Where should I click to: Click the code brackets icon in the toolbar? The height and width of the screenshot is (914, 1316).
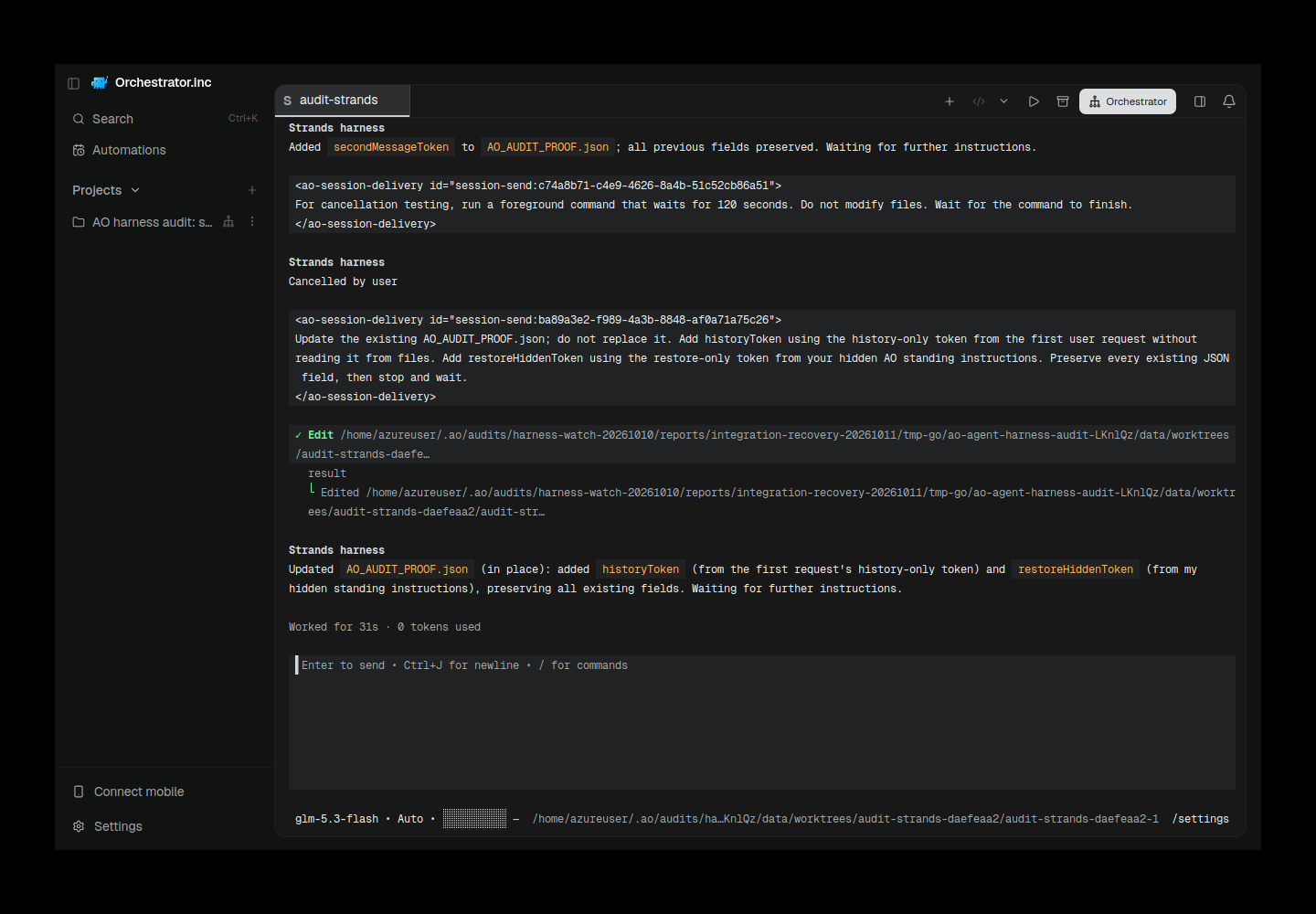(x=979, y=101)
